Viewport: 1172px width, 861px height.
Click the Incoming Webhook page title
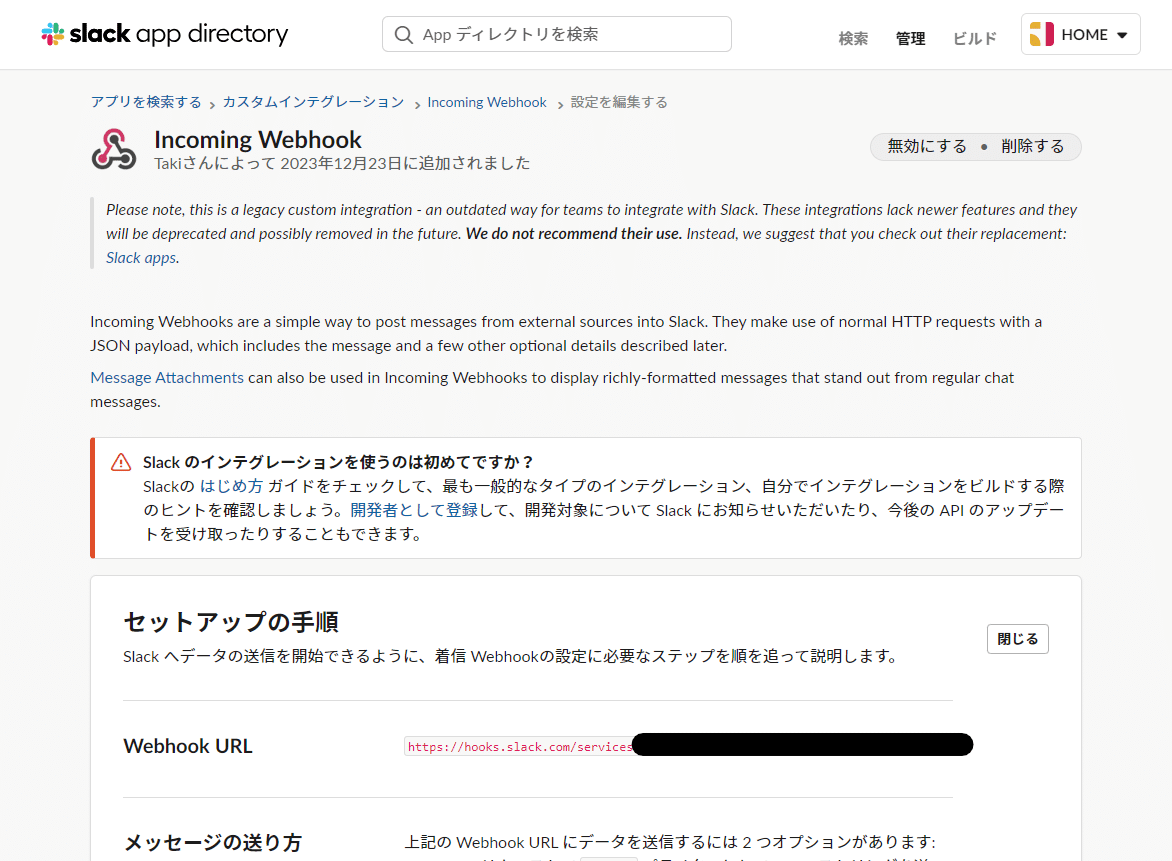[258, 140]
